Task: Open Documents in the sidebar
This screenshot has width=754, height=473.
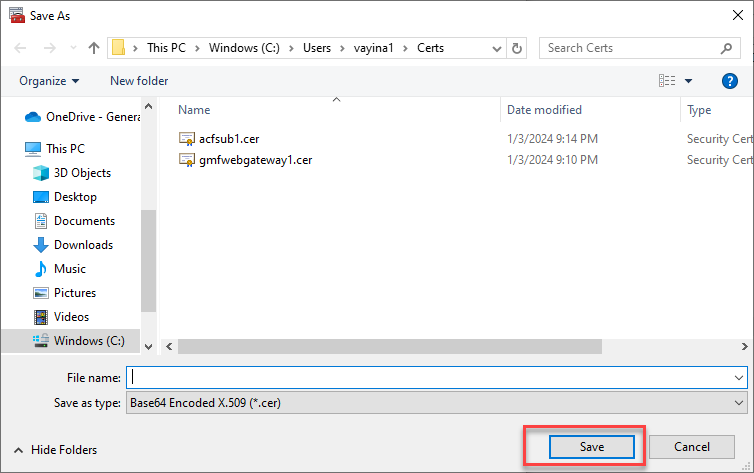Action: tap(74, 221)
